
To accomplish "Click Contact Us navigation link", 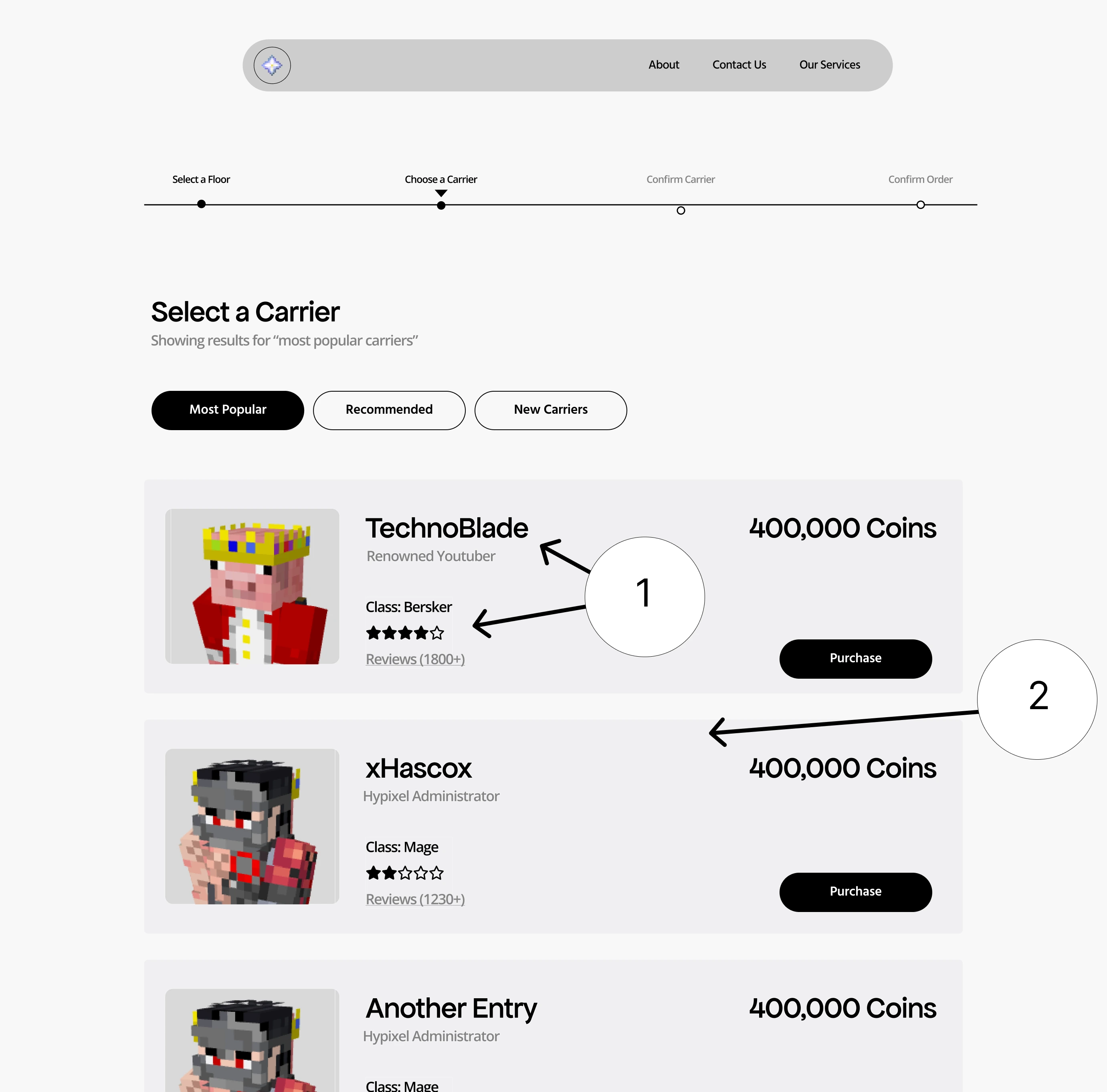I will pyautogui.click(x=739, y=64).
